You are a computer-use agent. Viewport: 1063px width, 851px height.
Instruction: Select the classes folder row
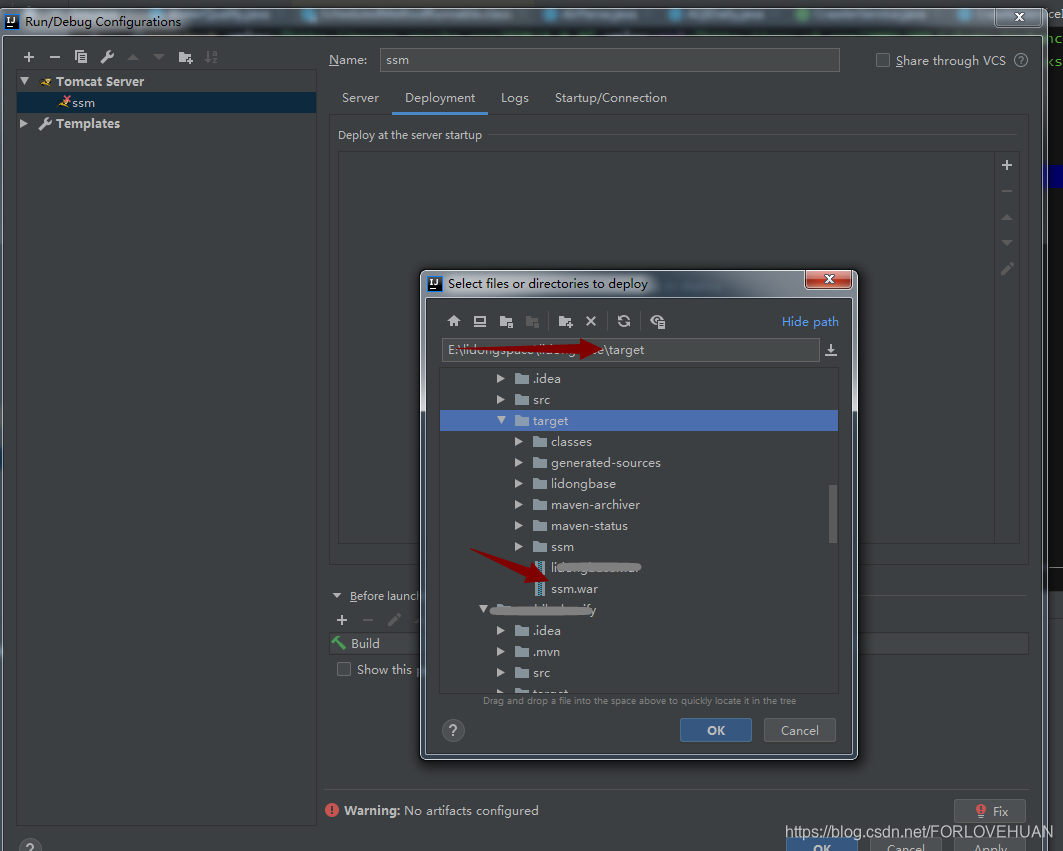coord(639,441)
